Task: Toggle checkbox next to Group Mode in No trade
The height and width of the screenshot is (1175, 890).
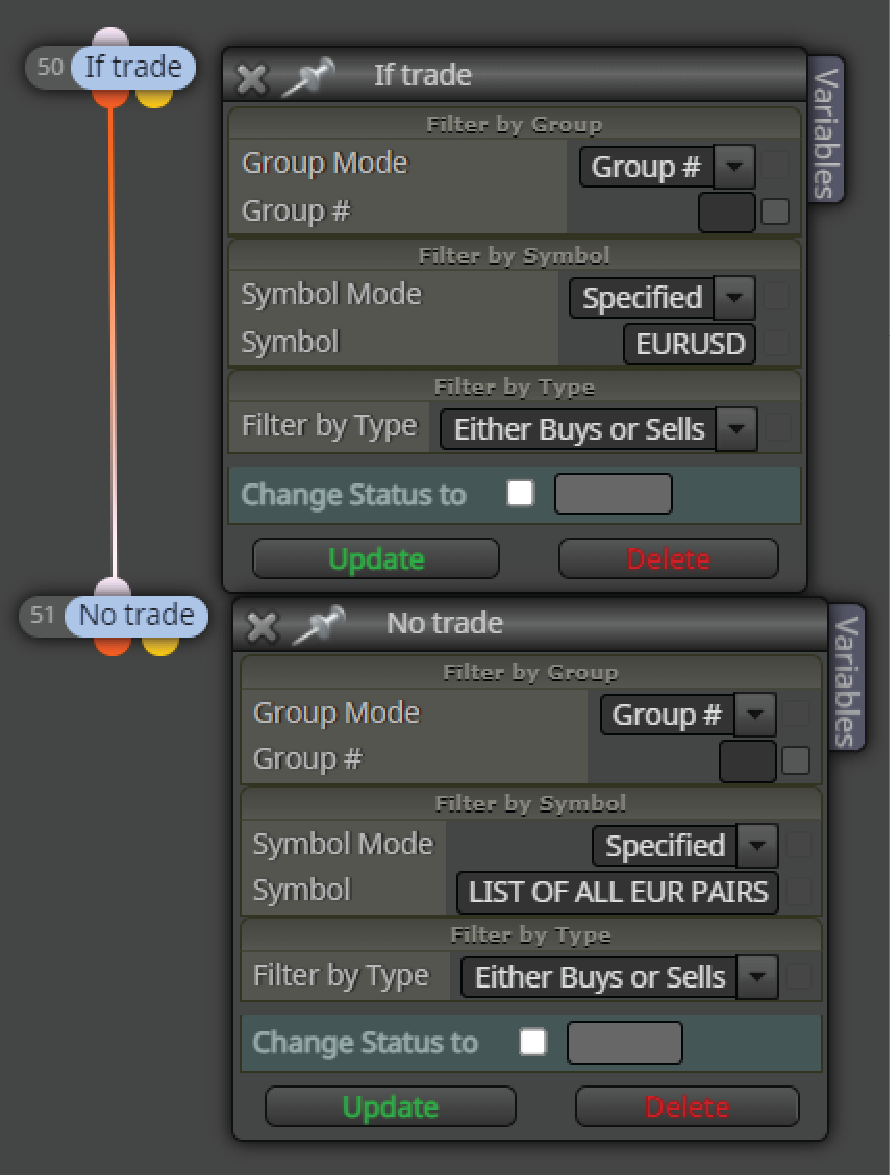Action: click(796, 713)
